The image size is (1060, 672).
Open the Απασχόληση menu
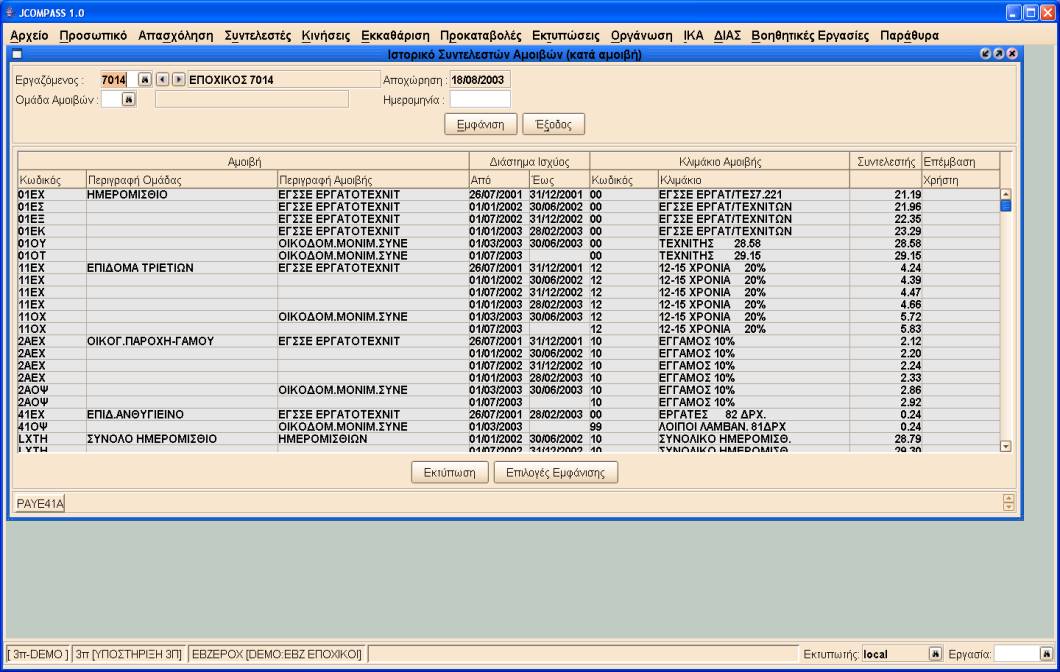[176, 36]
